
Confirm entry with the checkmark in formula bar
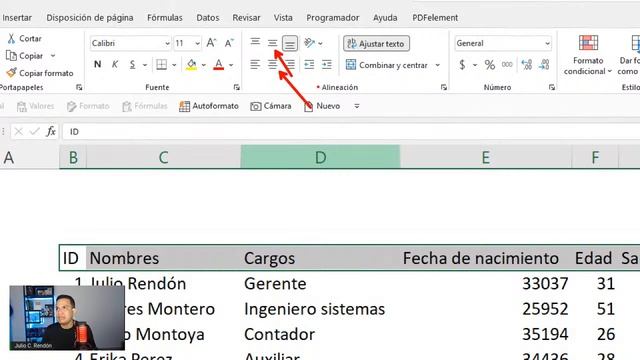pos(35,131)
